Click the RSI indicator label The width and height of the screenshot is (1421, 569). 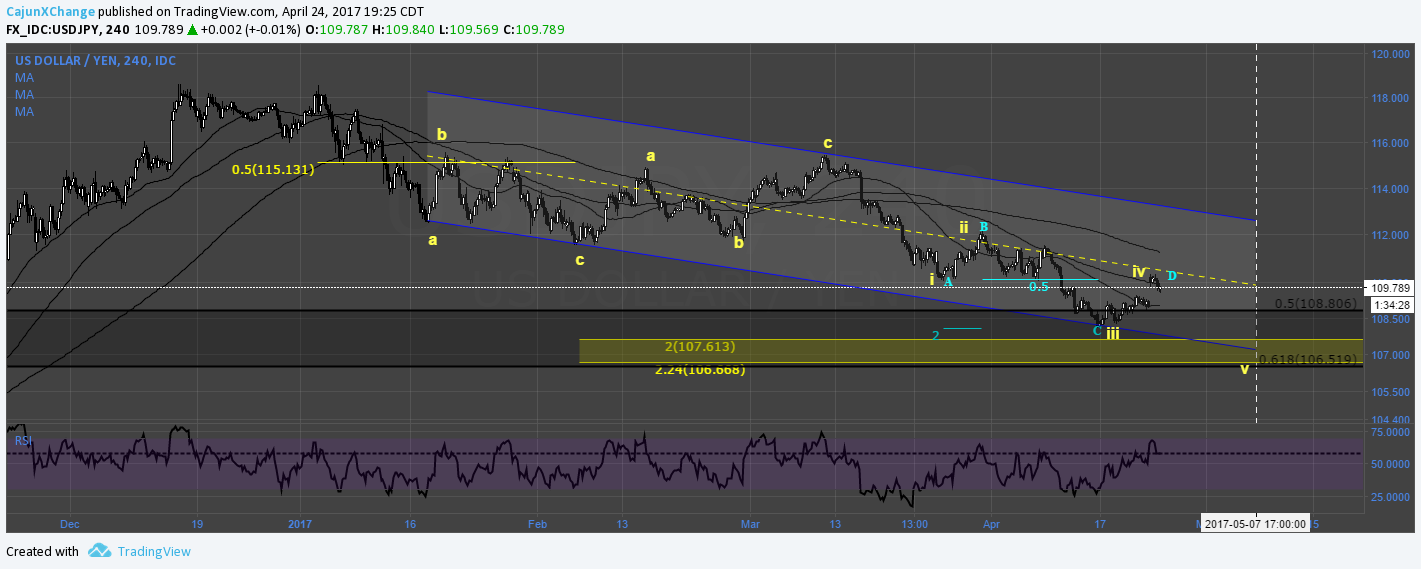[23, 439]
